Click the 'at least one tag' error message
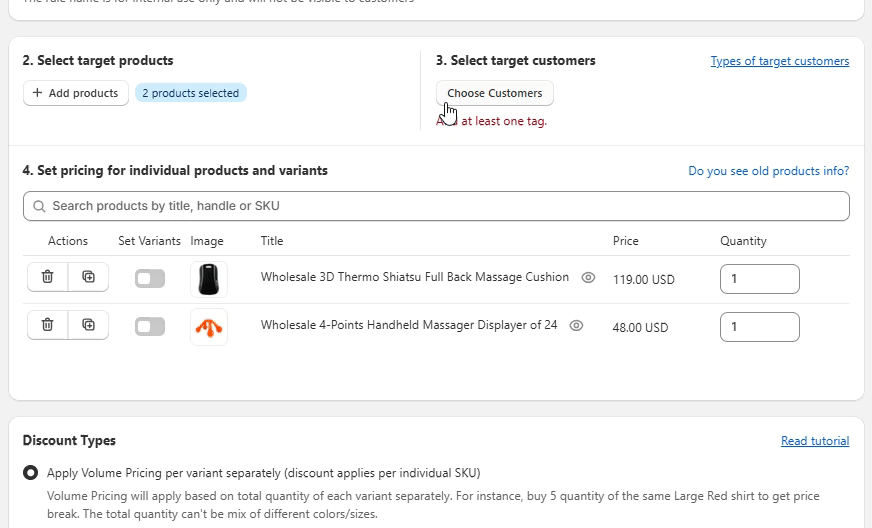 [x=492, y=121]
